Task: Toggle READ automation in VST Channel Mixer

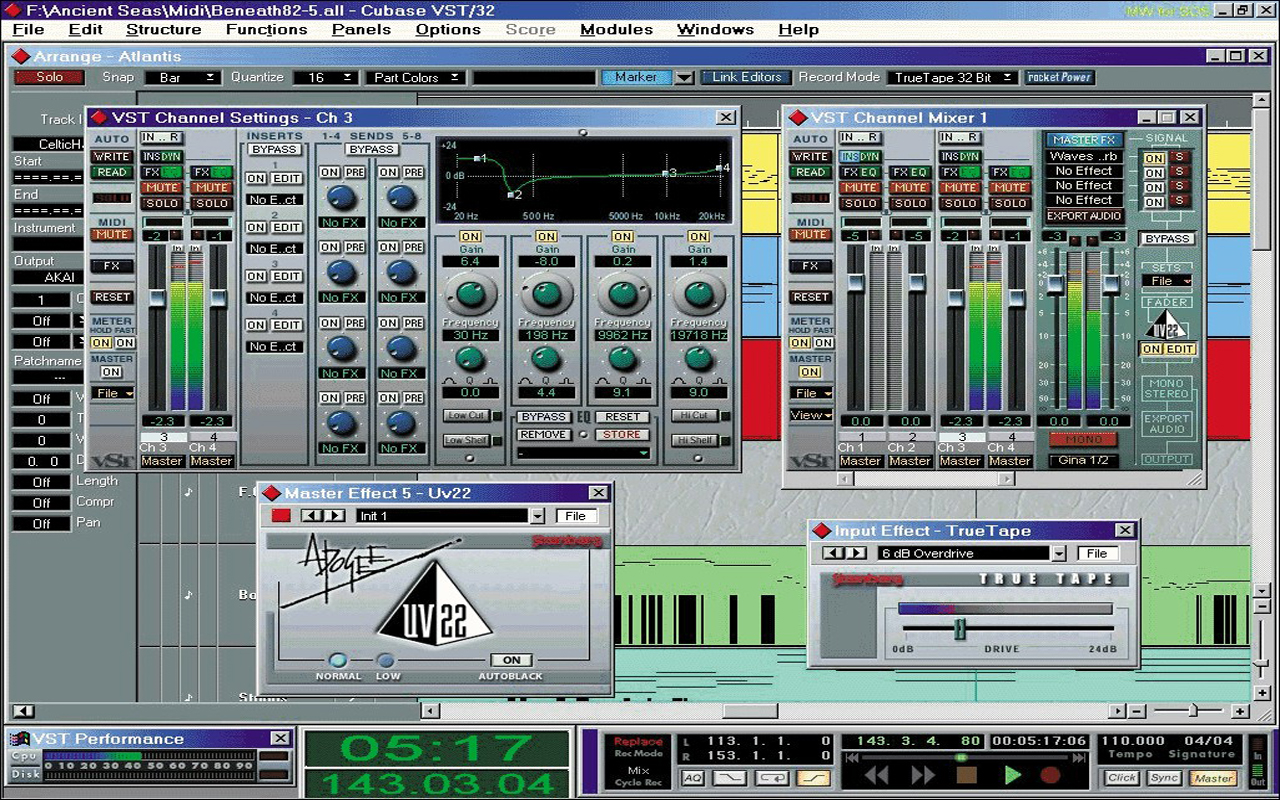Action: pyautogui.click(x=811, y=172)
